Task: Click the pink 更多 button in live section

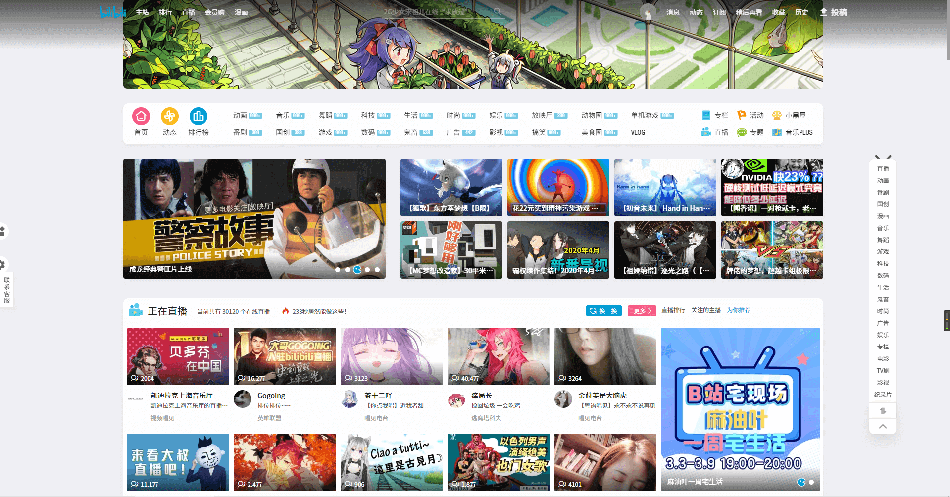Action: coord(642,310)
